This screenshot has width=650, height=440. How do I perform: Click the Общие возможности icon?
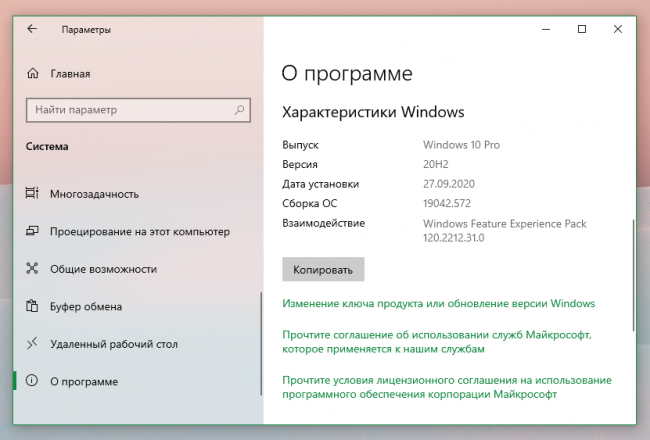32,268
